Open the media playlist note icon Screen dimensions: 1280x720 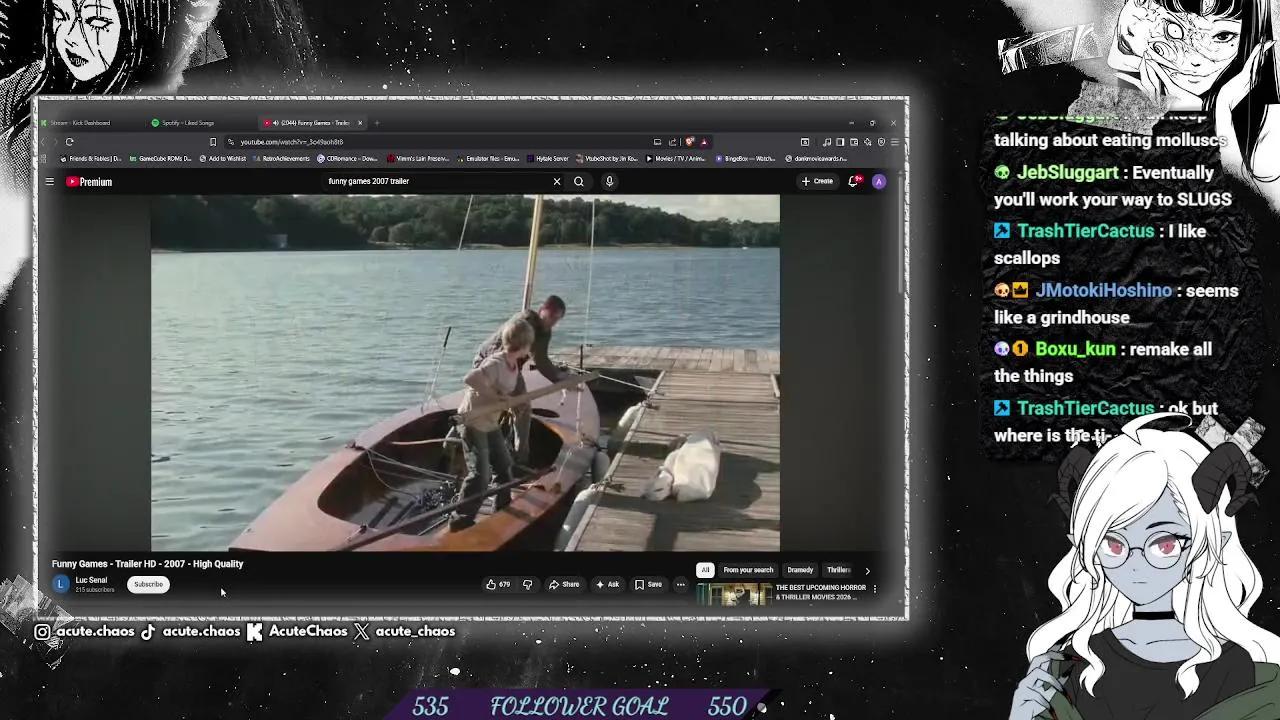coord(827,142)
